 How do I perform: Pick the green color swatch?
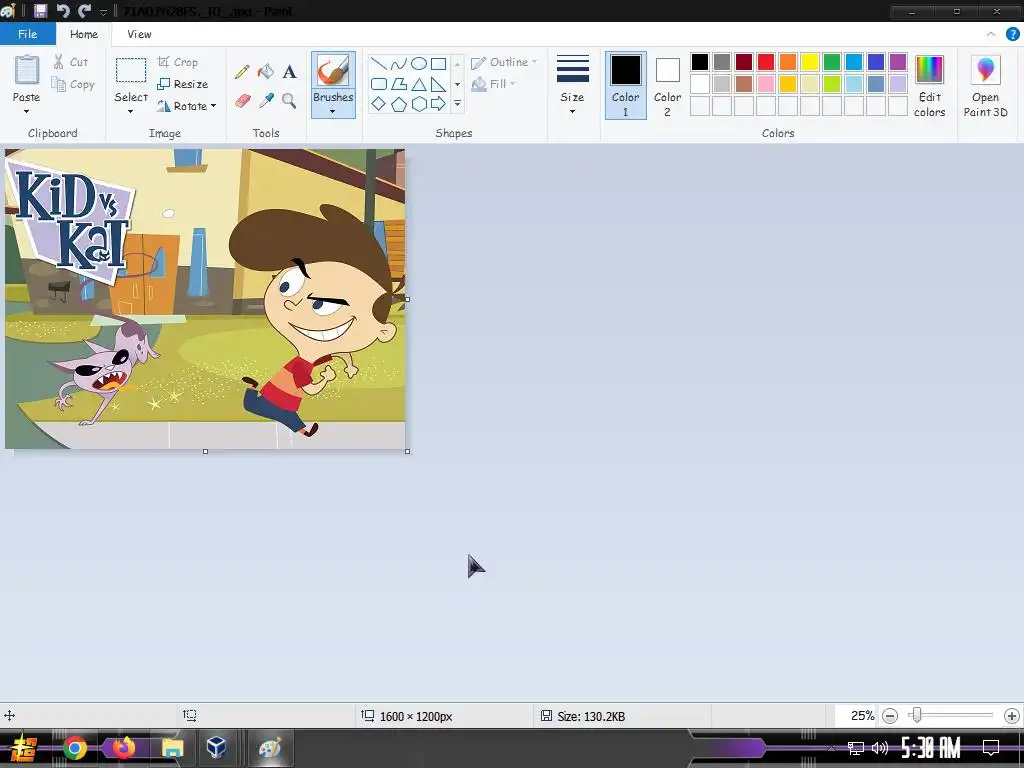coord(832,62)
